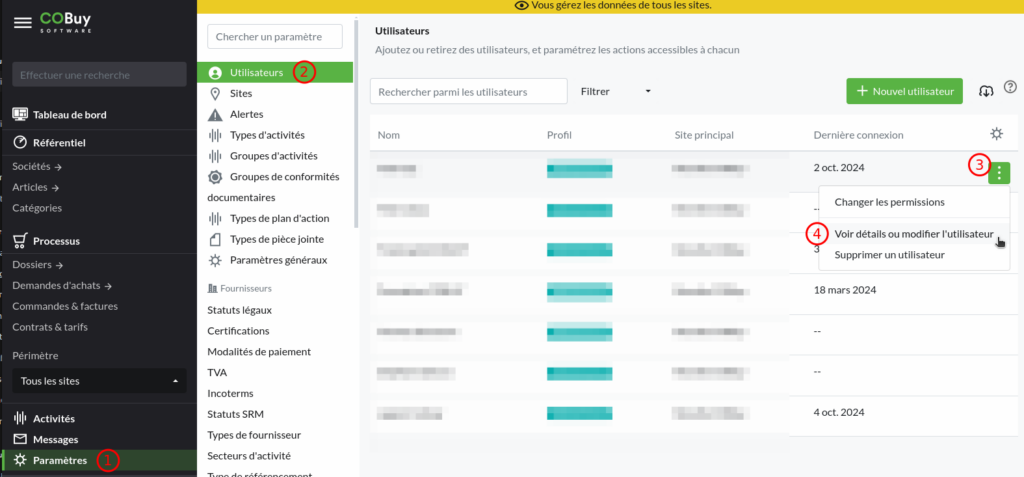Click the Alertes warning triangle icon
Screen dimensions: 1024x477
point(215,114)
